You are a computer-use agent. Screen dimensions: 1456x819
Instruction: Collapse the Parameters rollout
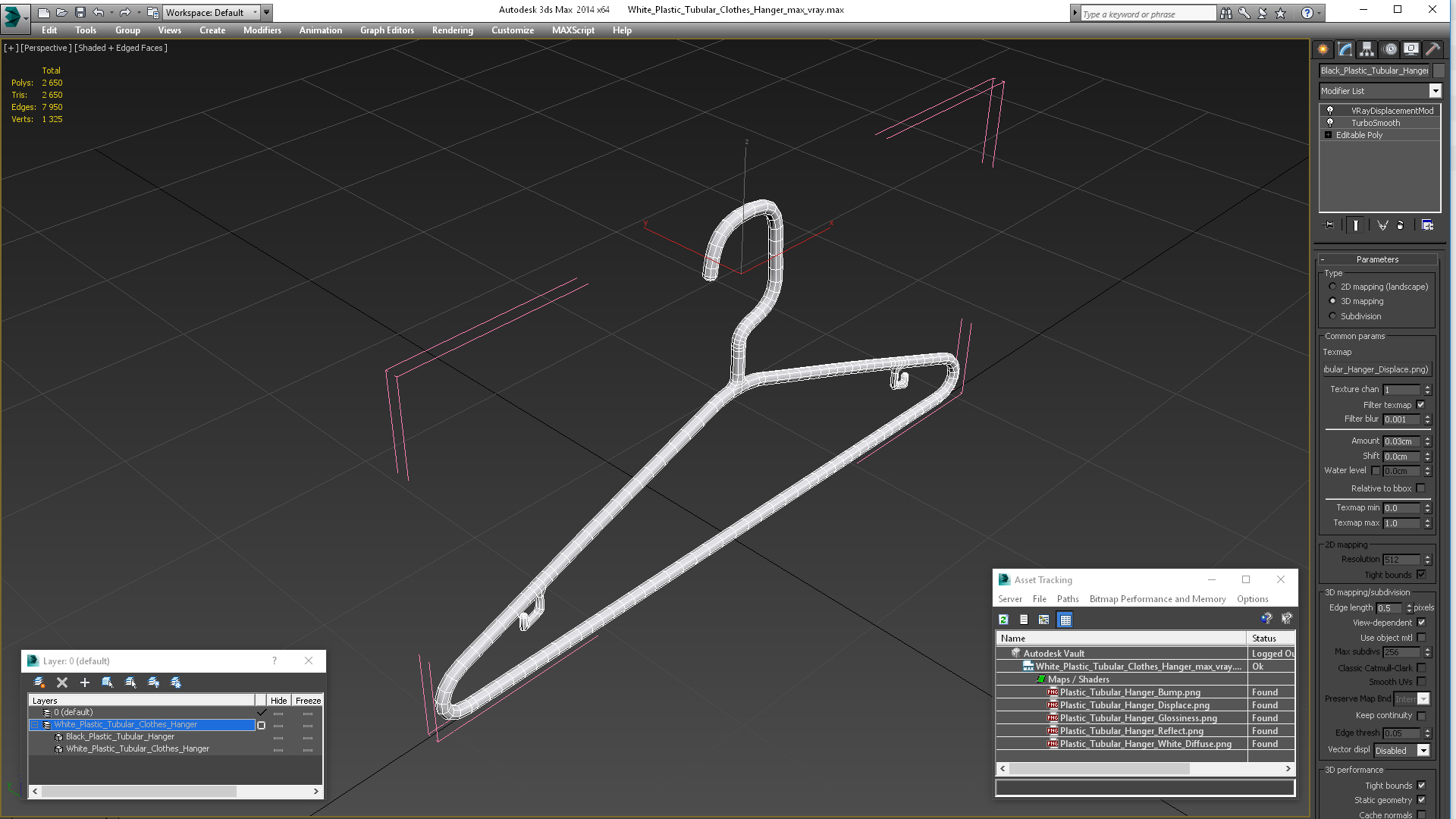pyautogui.click(x=1377, y=259)
